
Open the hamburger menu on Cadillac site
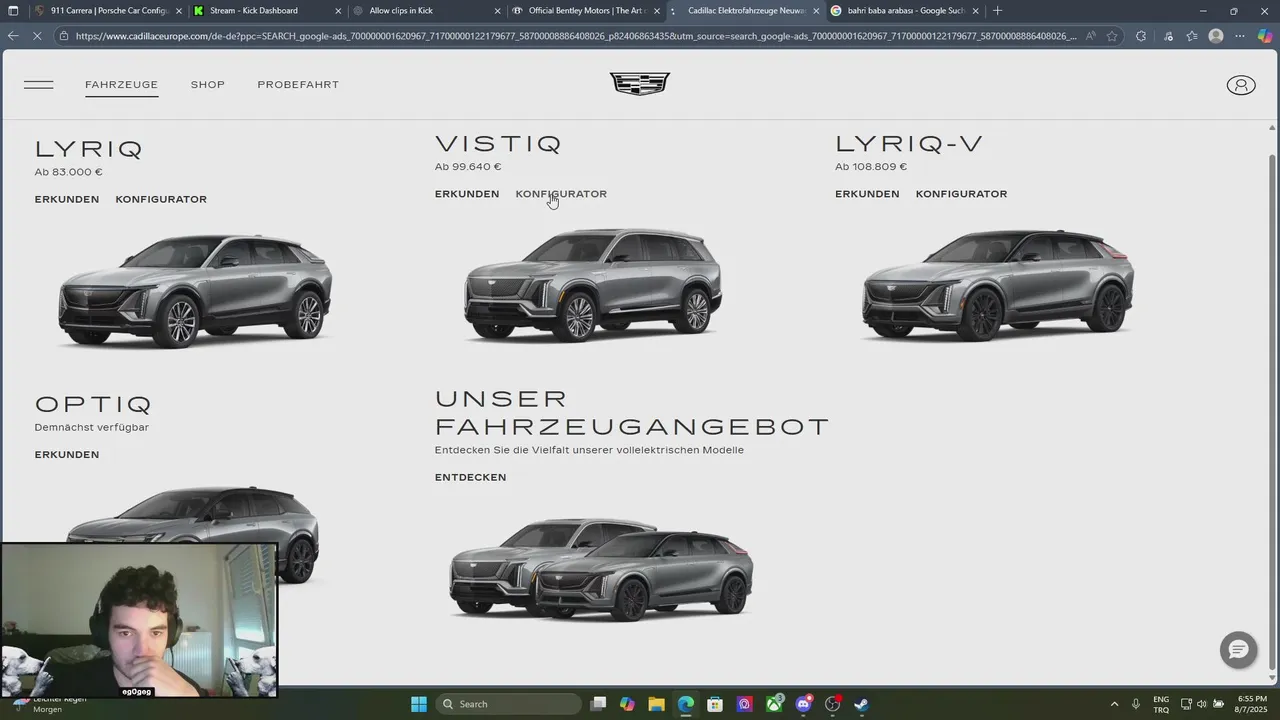[38, 85]
